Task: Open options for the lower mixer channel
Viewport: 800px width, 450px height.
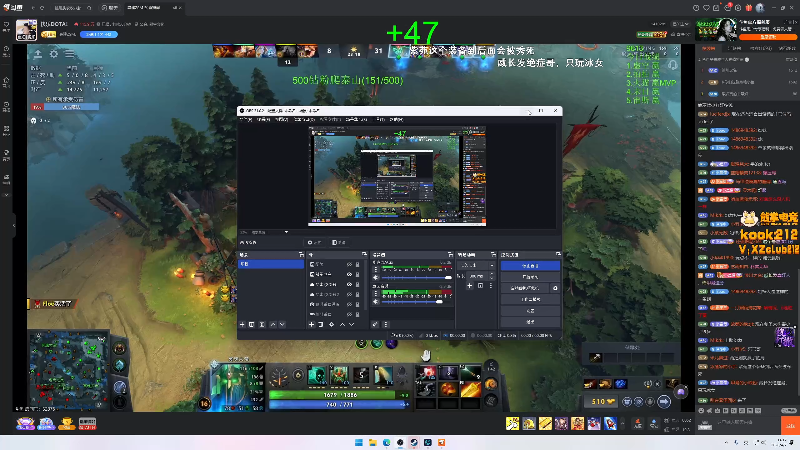Action: click(376, 293)
